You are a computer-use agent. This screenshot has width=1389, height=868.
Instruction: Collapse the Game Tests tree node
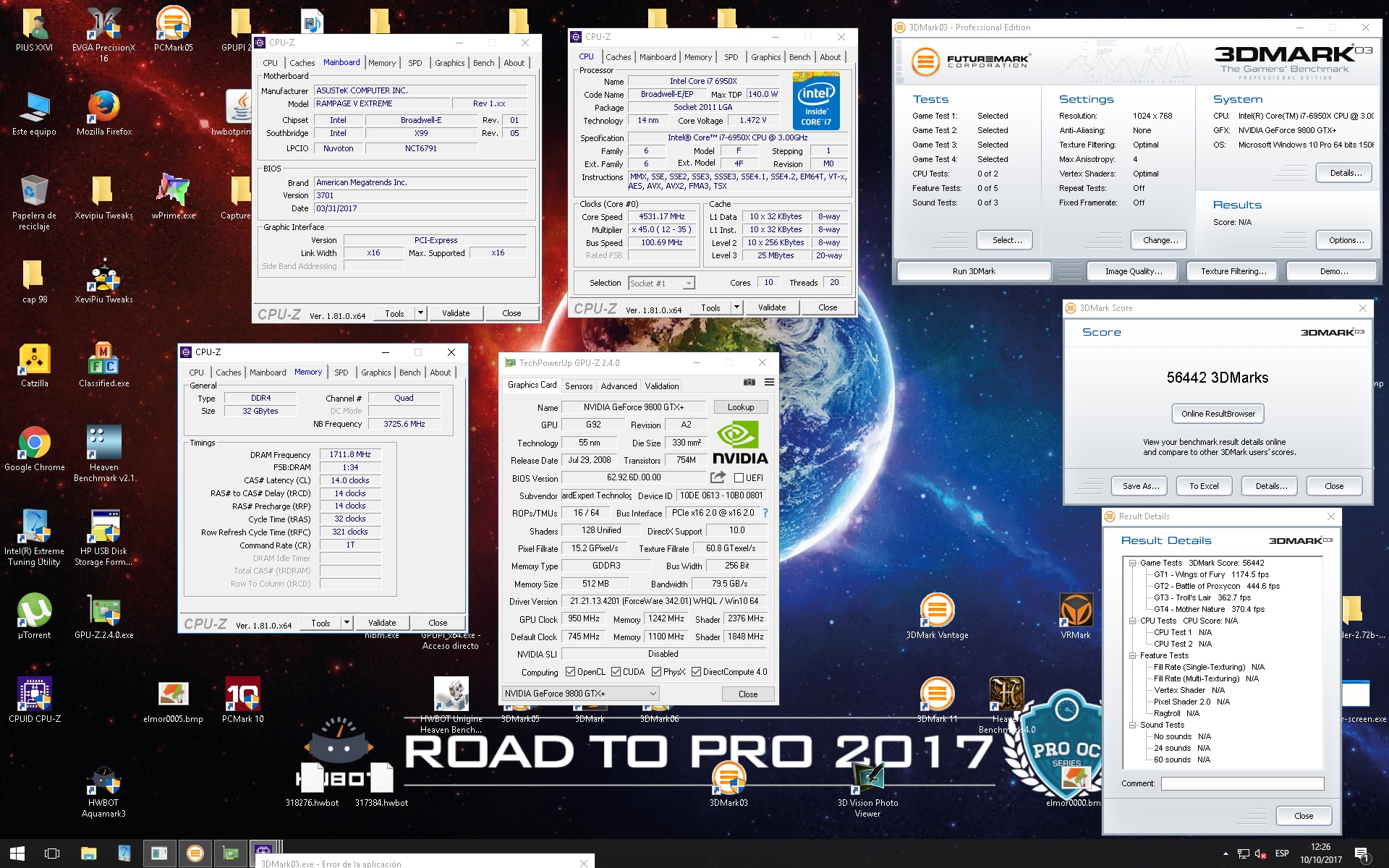(1132, 563)
